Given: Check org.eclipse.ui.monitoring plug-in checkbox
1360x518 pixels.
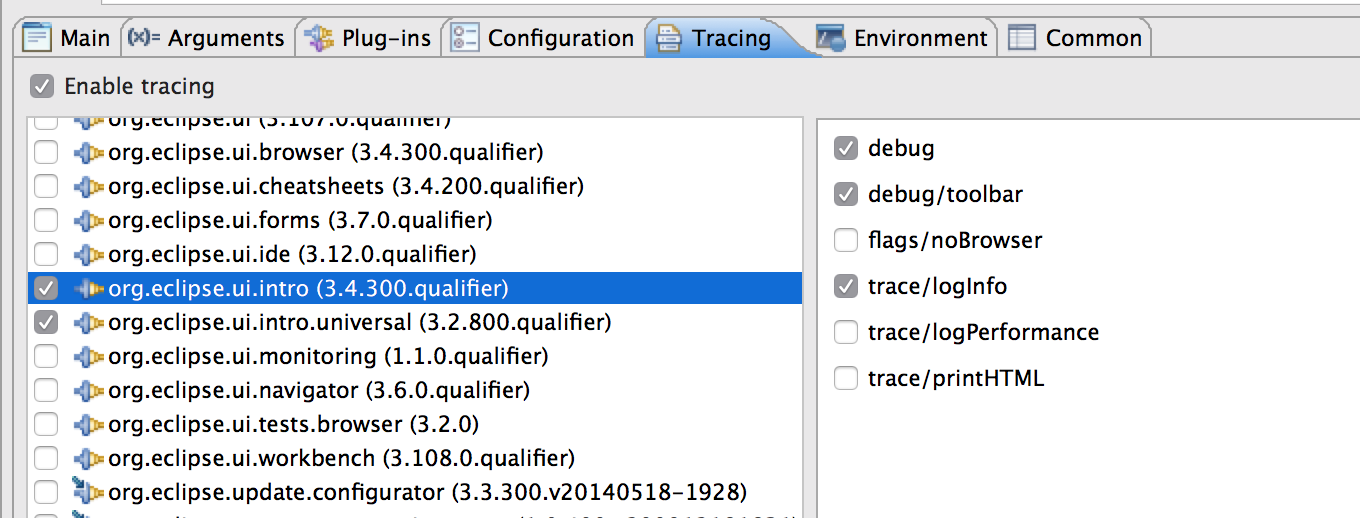Looking at the screenshot, I should [x=46, y=357].
